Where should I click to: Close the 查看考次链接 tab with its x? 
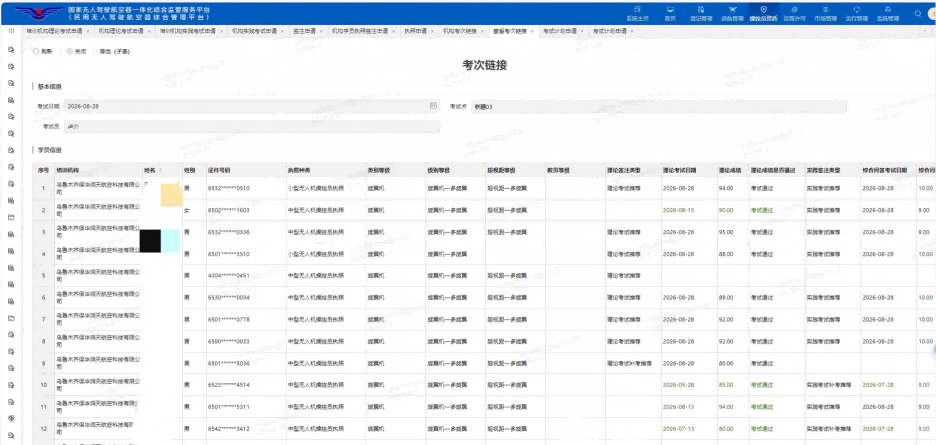pos(532,31)
